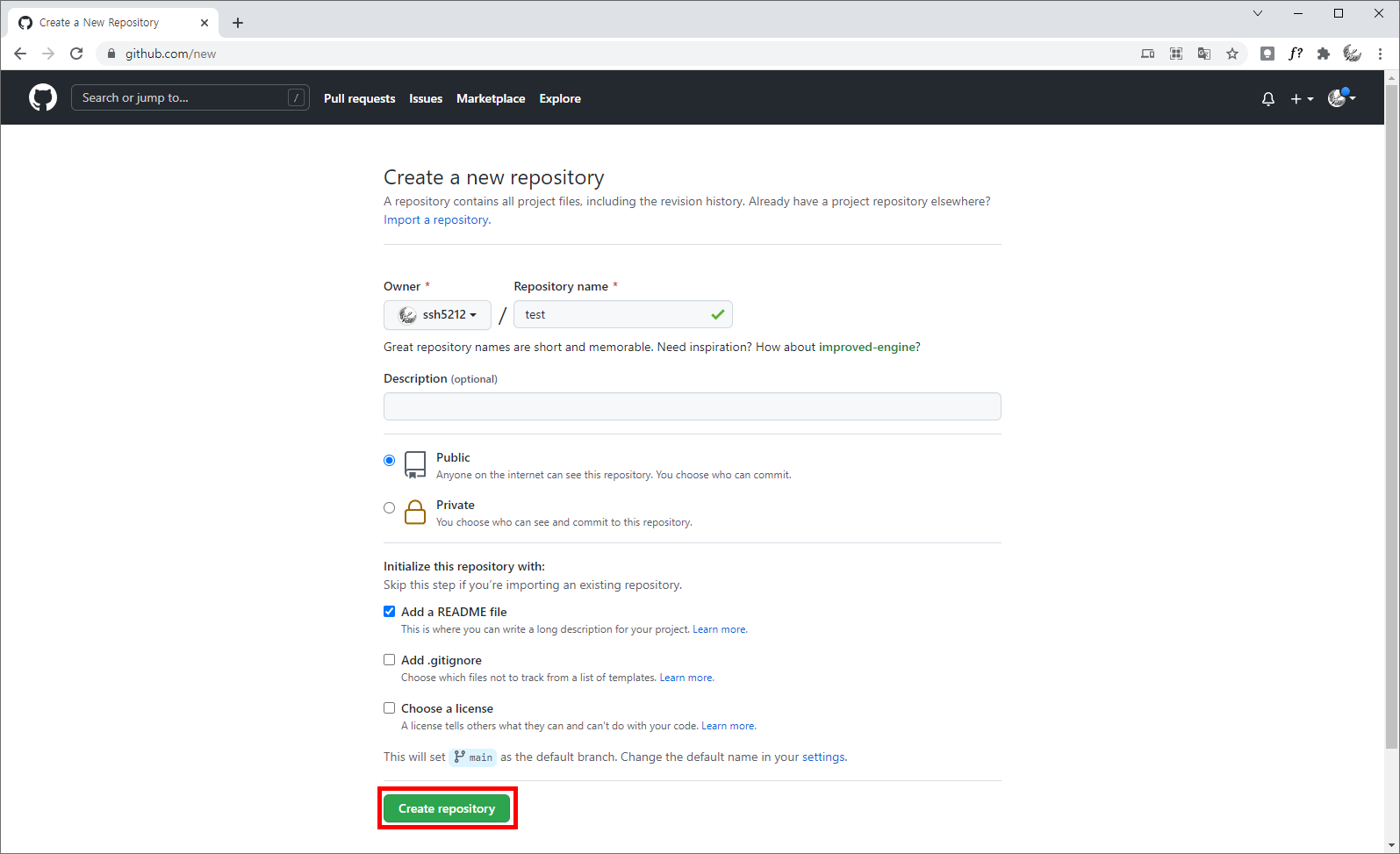Go to Pull requests
Viewport: 1400px width, 854px height.
point(359,99)
